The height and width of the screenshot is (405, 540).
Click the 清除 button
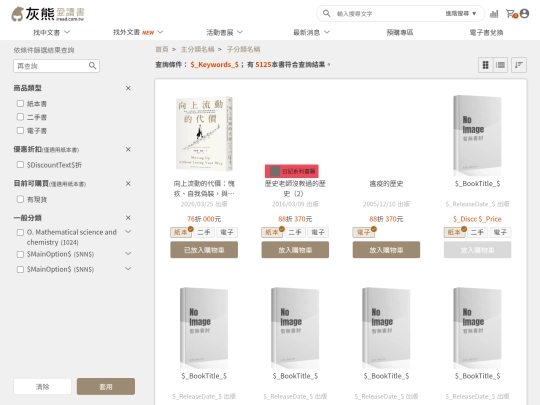pyautogui.click(x=42, y=386)
